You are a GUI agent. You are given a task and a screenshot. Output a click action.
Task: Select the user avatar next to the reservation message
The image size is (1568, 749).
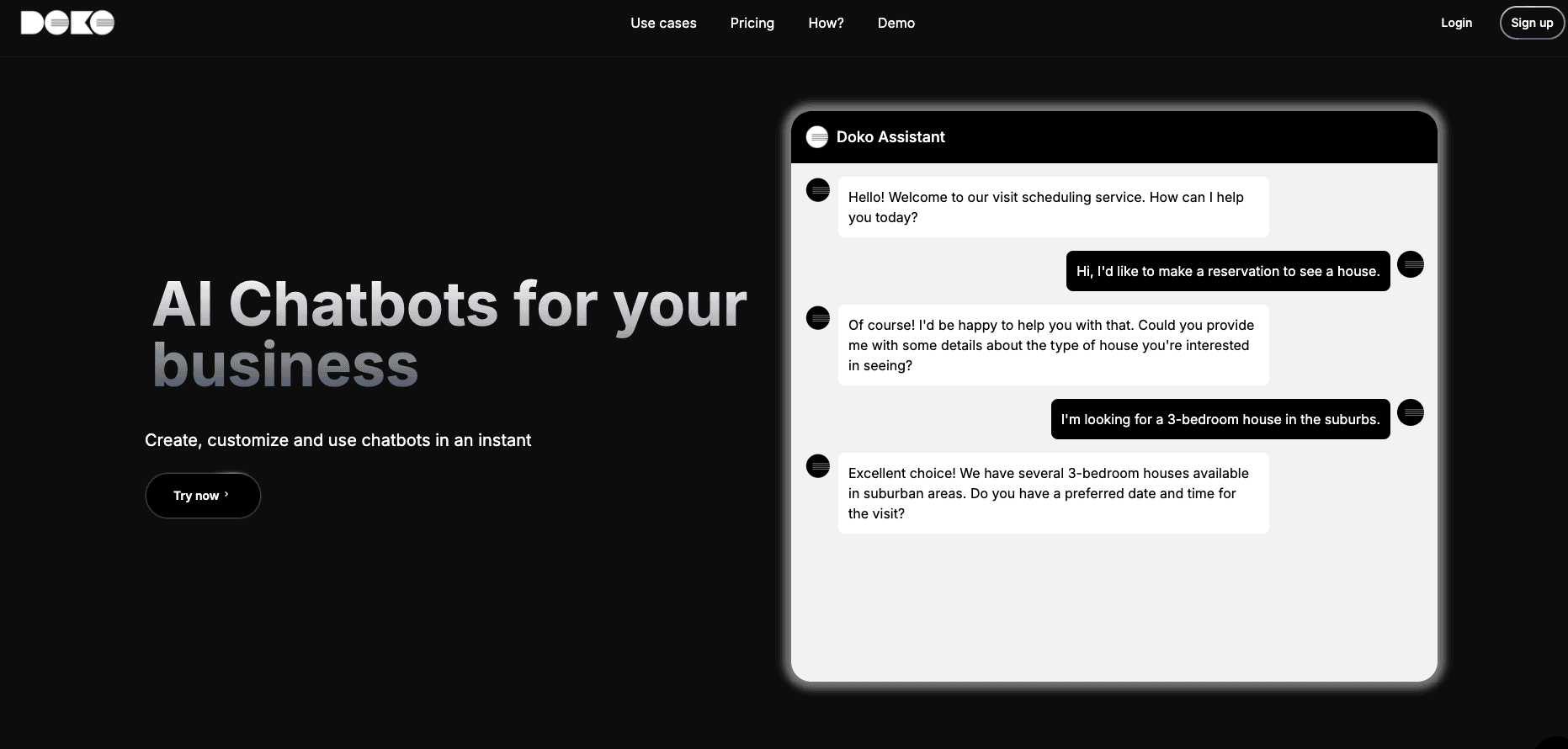[x=1410, y=264]
